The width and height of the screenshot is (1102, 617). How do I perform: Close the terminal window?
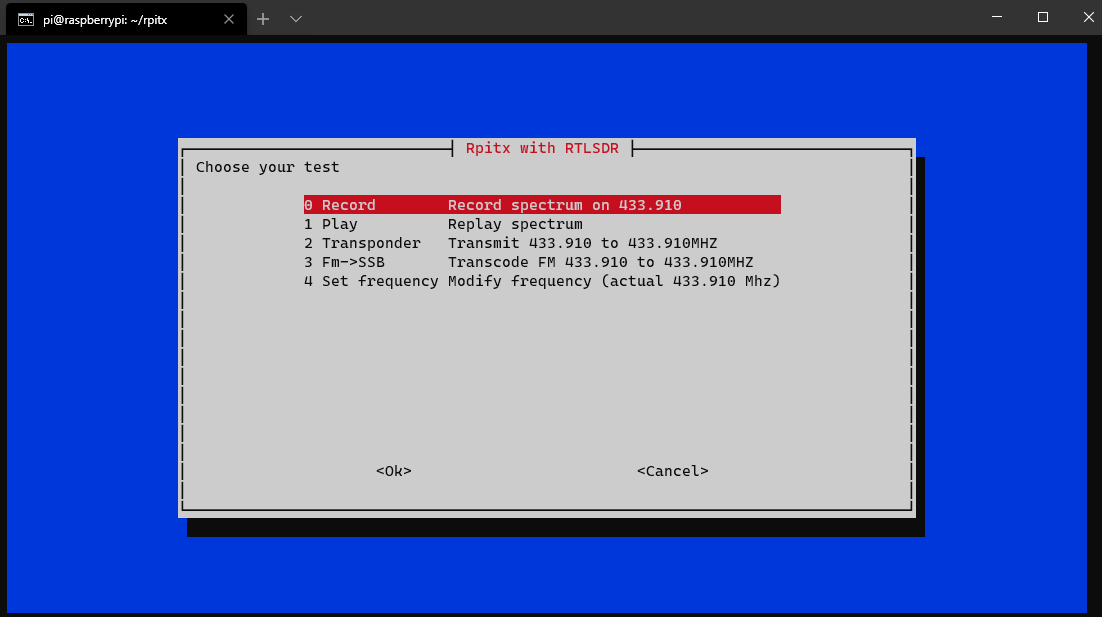pos(1088,17)
